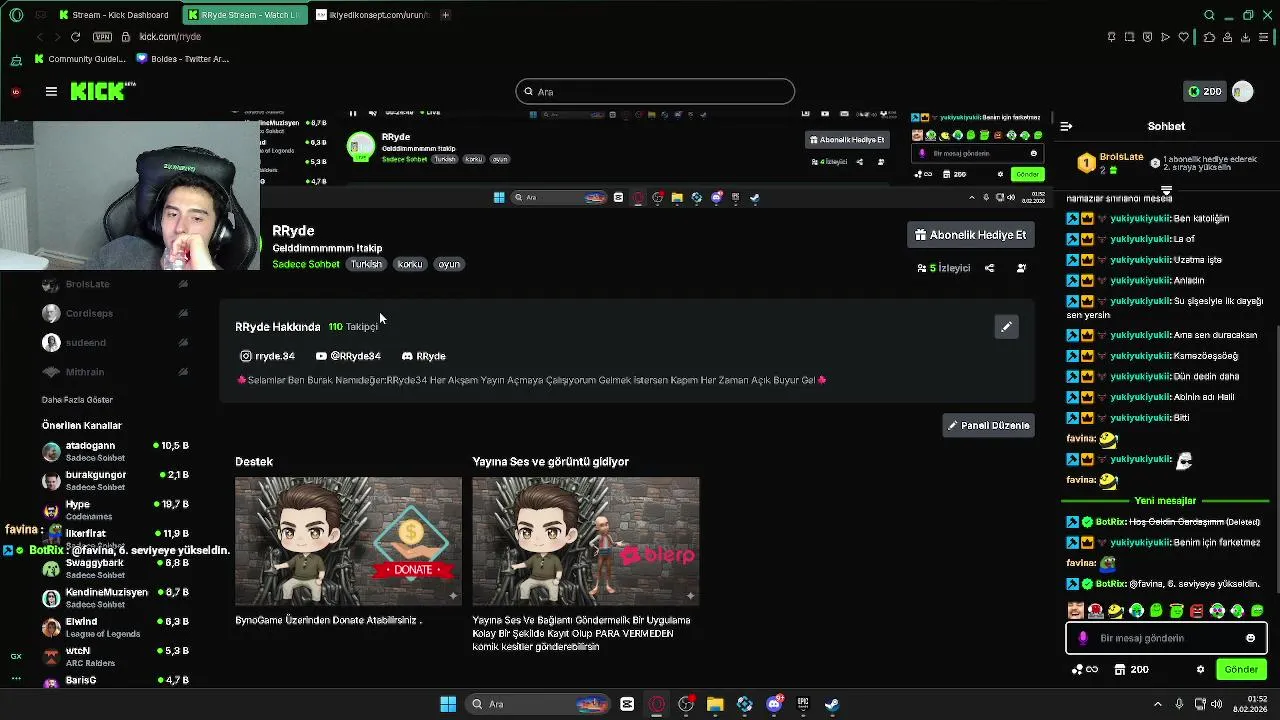Click the icon to the right of share icon

click(1021, 268)
